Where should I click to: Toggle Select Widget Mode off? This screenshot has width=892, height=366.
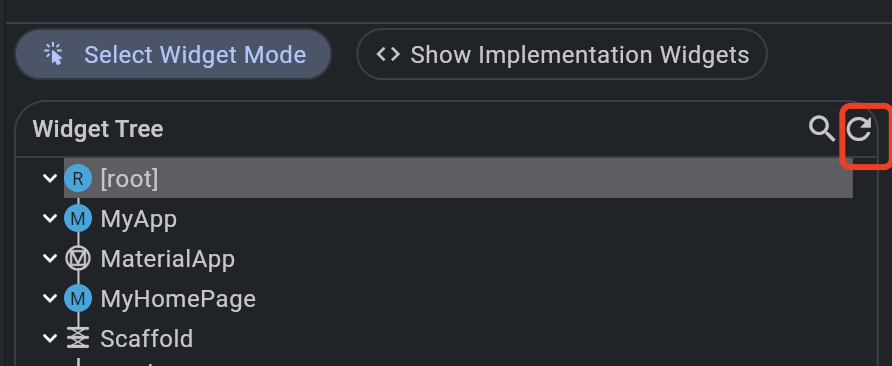tap(174, 55)
